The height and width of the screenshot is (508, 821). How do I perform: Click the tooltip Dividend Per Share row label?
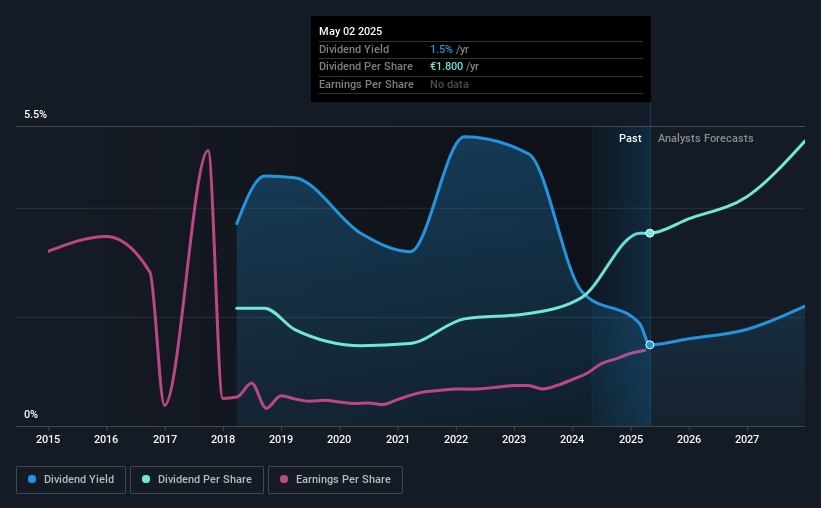(365, 67)
